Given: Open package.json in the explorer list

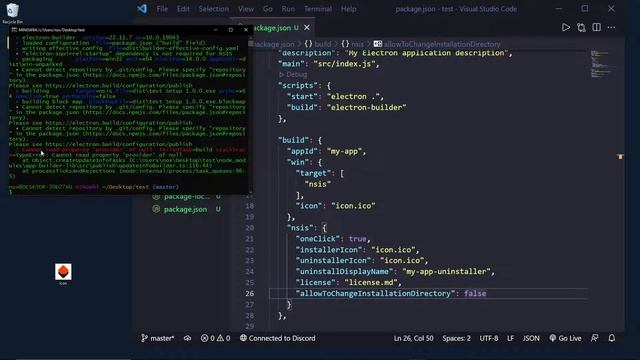Looking at the screenshot, I should [x=185, y=209].
